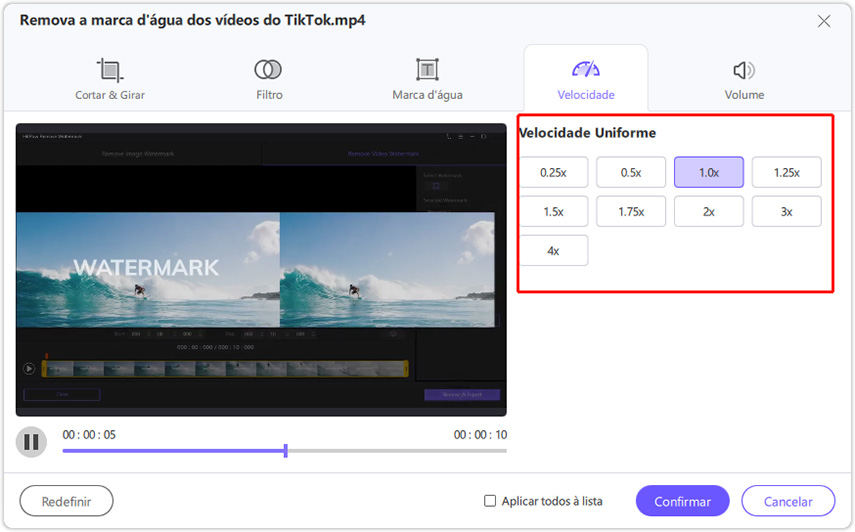Pick the 1.5x speed option

[553, 211]
